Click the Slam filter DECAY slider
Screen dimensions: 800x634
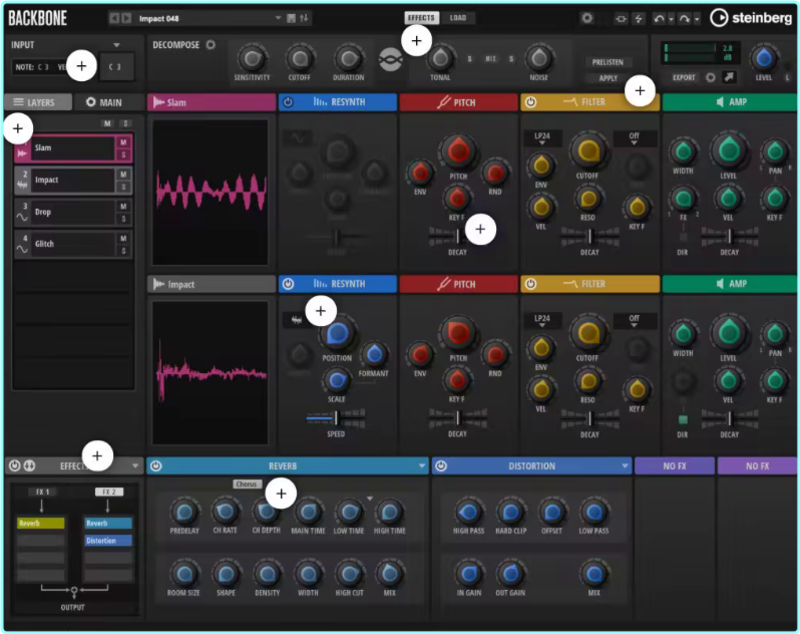coord(590,236)
